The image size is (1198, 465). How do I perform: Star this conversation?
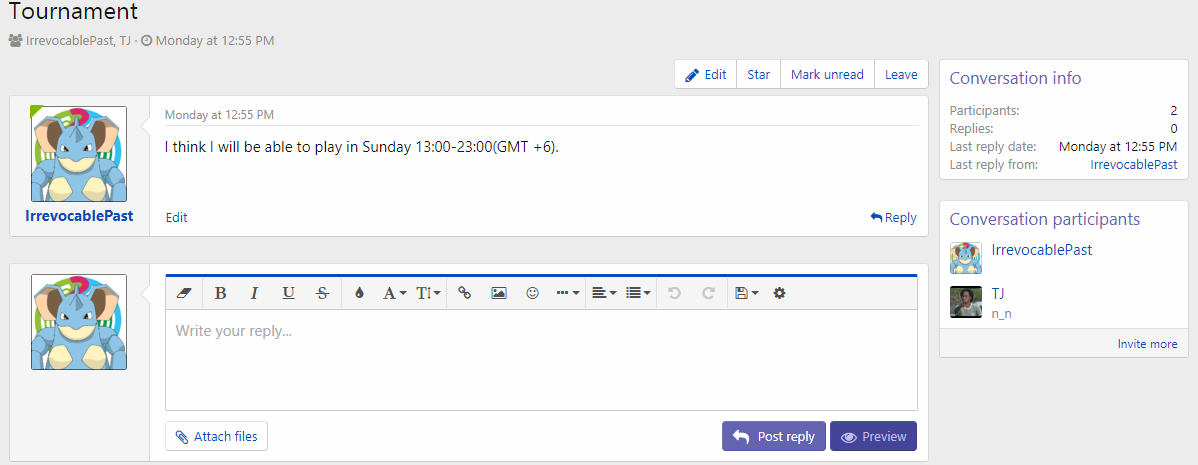758,74
